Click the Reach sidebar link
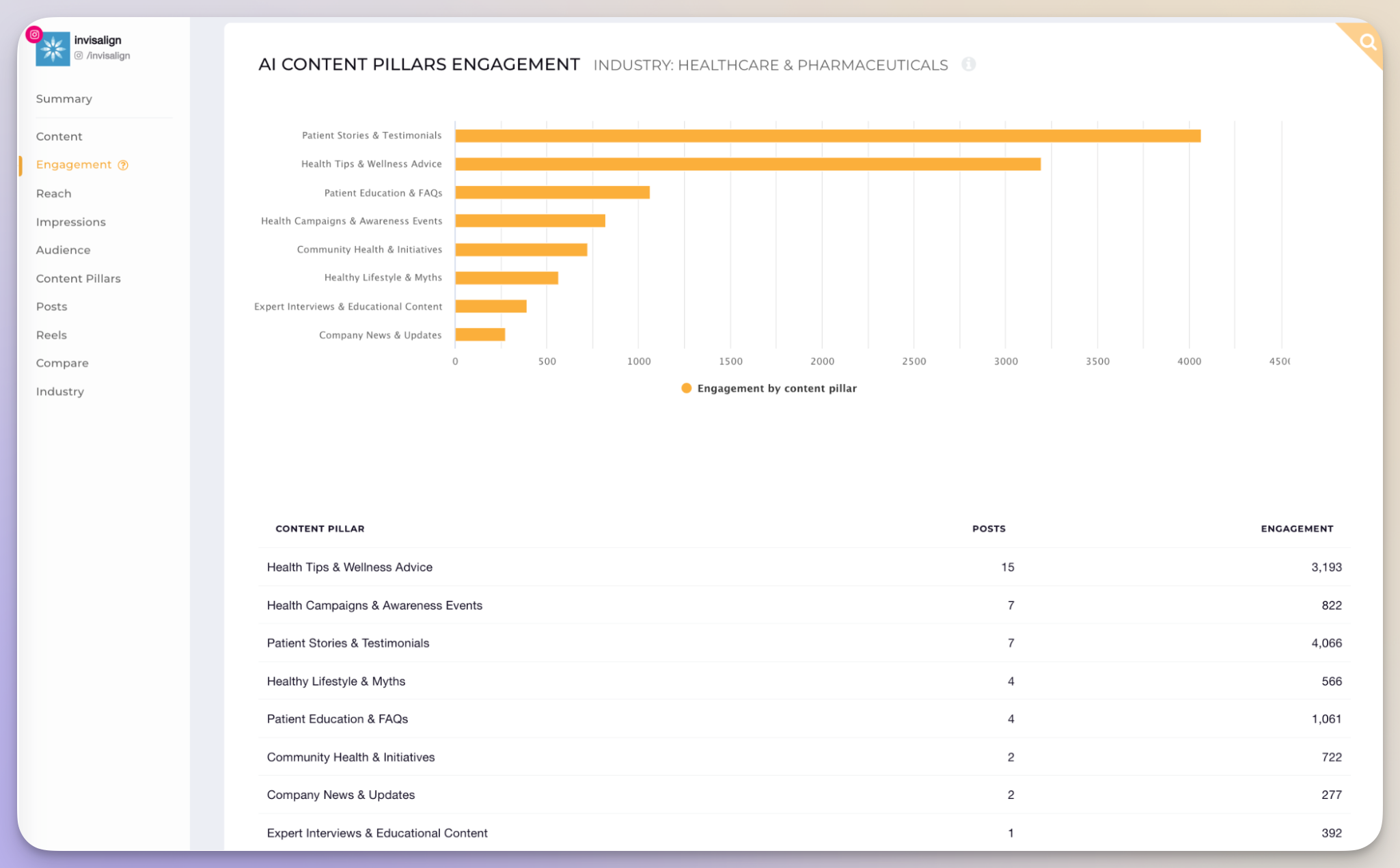The height and width of the screenshot is (868, 1400). point(54,193)
